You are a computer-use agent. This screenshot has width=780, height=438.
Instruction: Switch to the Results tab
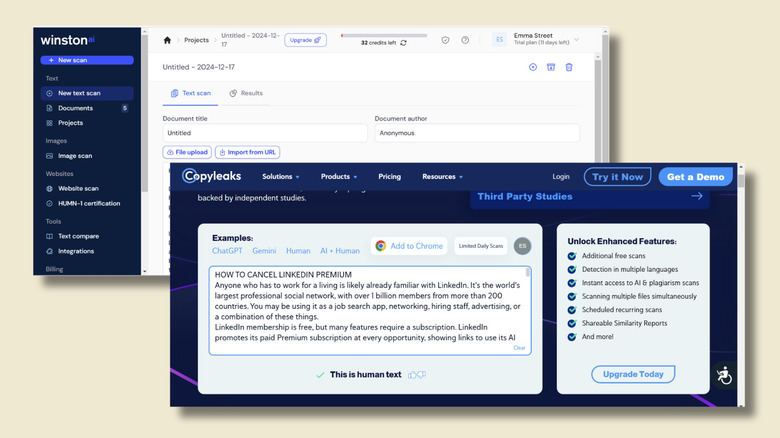[x=246, y=93]
